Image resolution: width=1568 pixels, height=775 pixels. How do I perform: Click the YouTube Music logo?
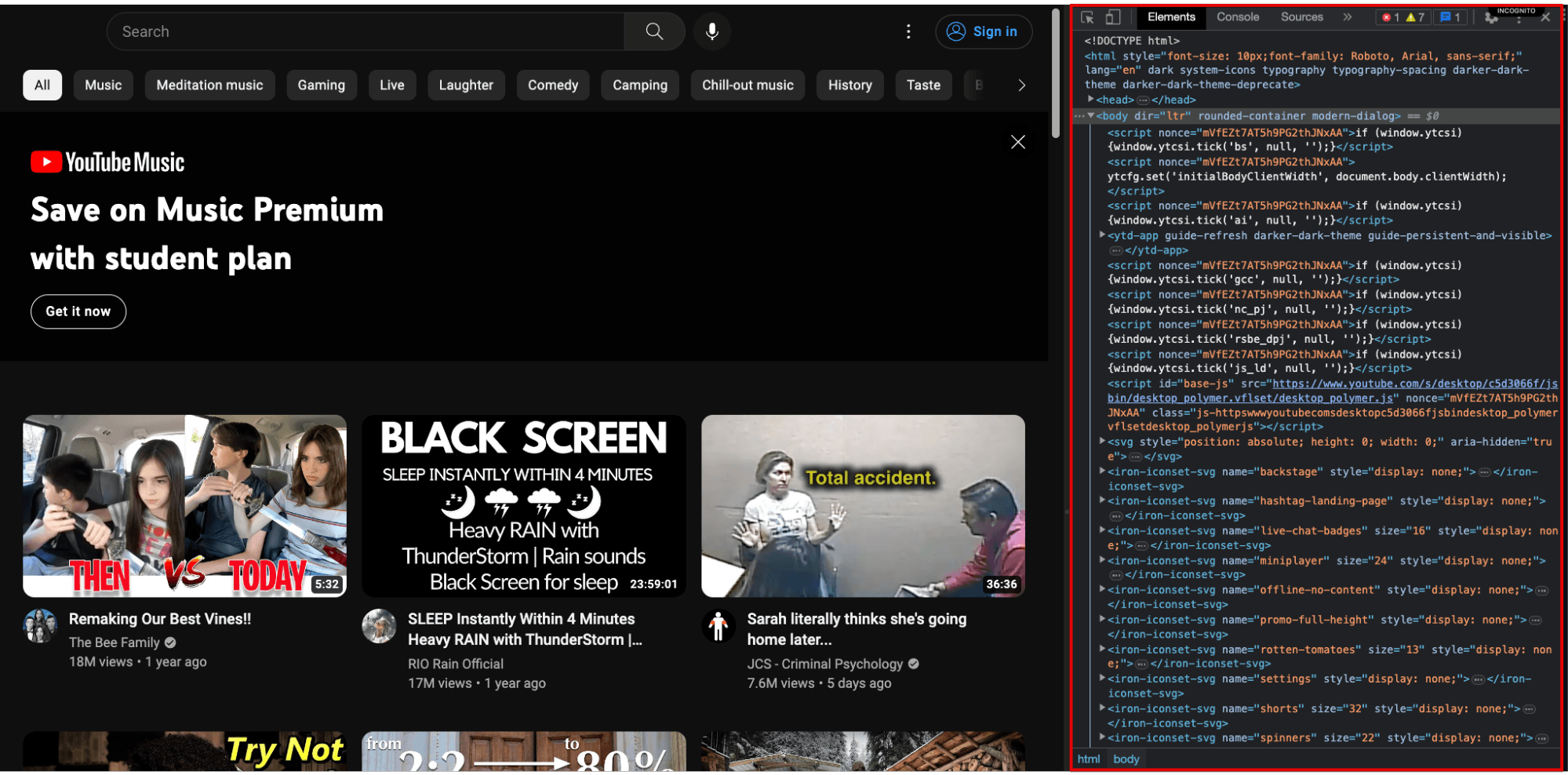click(107, 162)
